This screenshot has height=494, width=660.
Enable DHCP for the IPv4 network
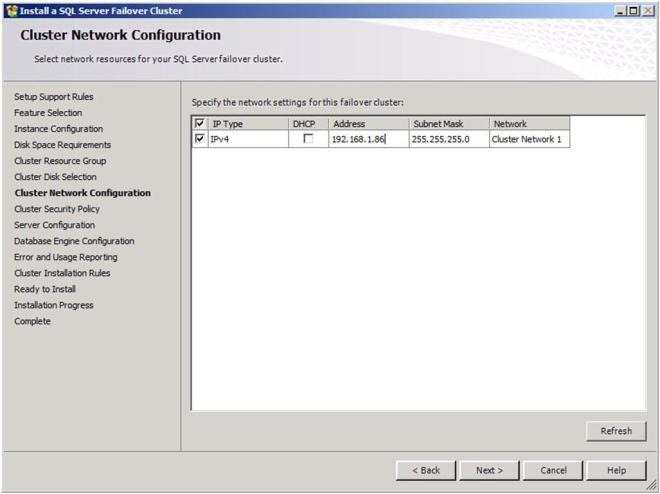coord(308,140)
